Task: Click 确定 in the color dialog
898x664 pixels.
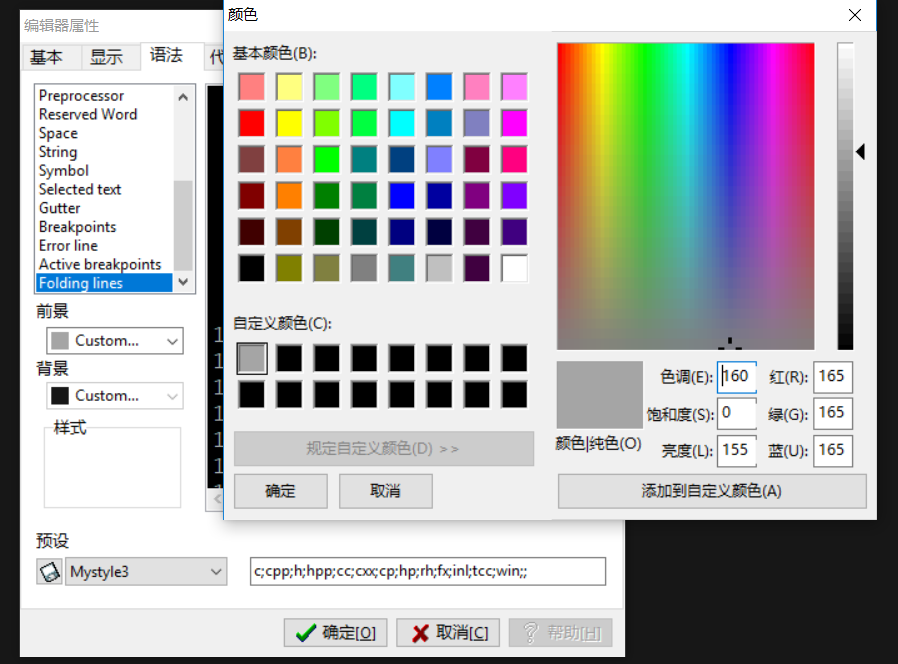Action: pyautogui.click(x=280, y=491)
